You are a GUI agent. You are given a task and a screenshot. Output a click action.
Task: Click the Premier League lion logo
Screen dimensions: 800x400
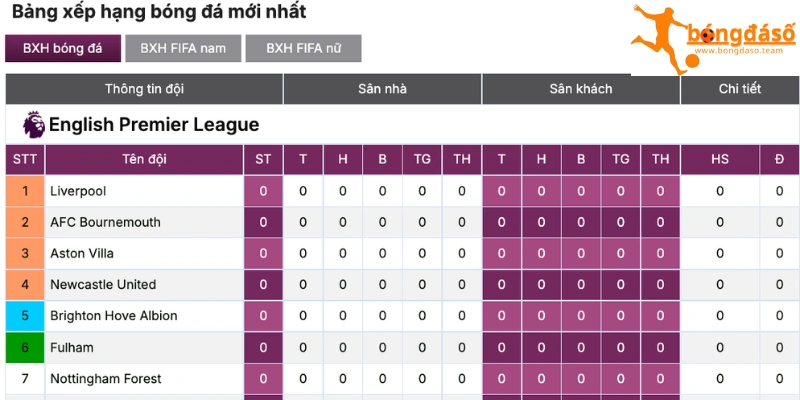[33, 125]
